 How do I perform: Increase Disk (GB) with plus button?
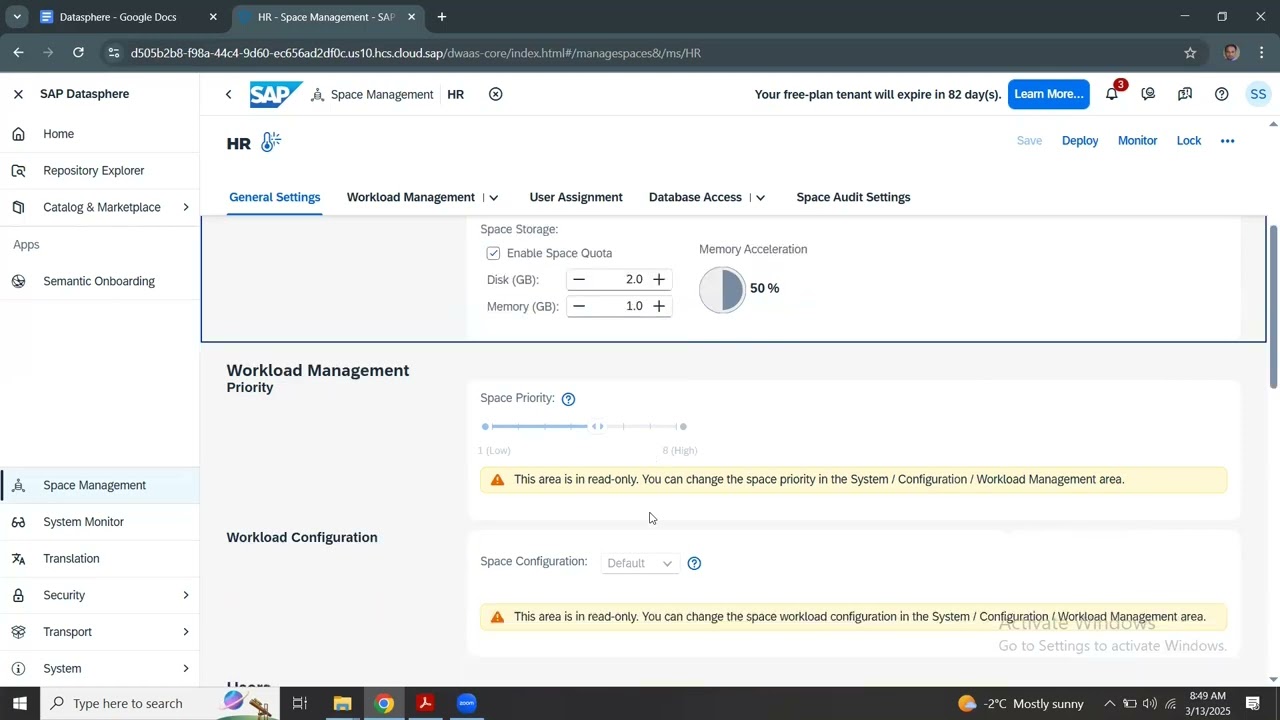coord(659,280)
